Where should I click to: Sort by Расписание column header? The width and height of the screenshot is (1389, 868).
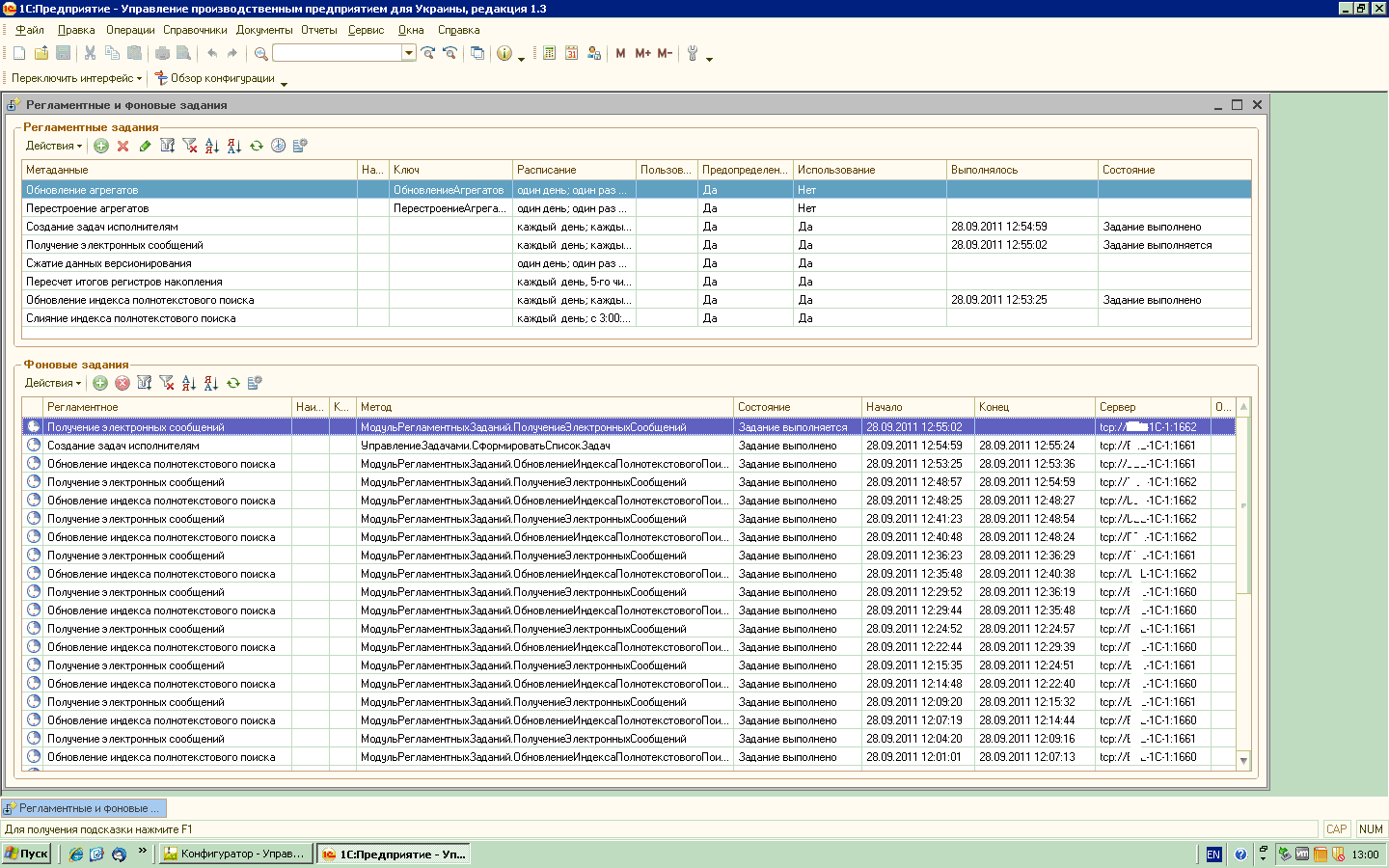pyautogui.click(x=574, y=170)
